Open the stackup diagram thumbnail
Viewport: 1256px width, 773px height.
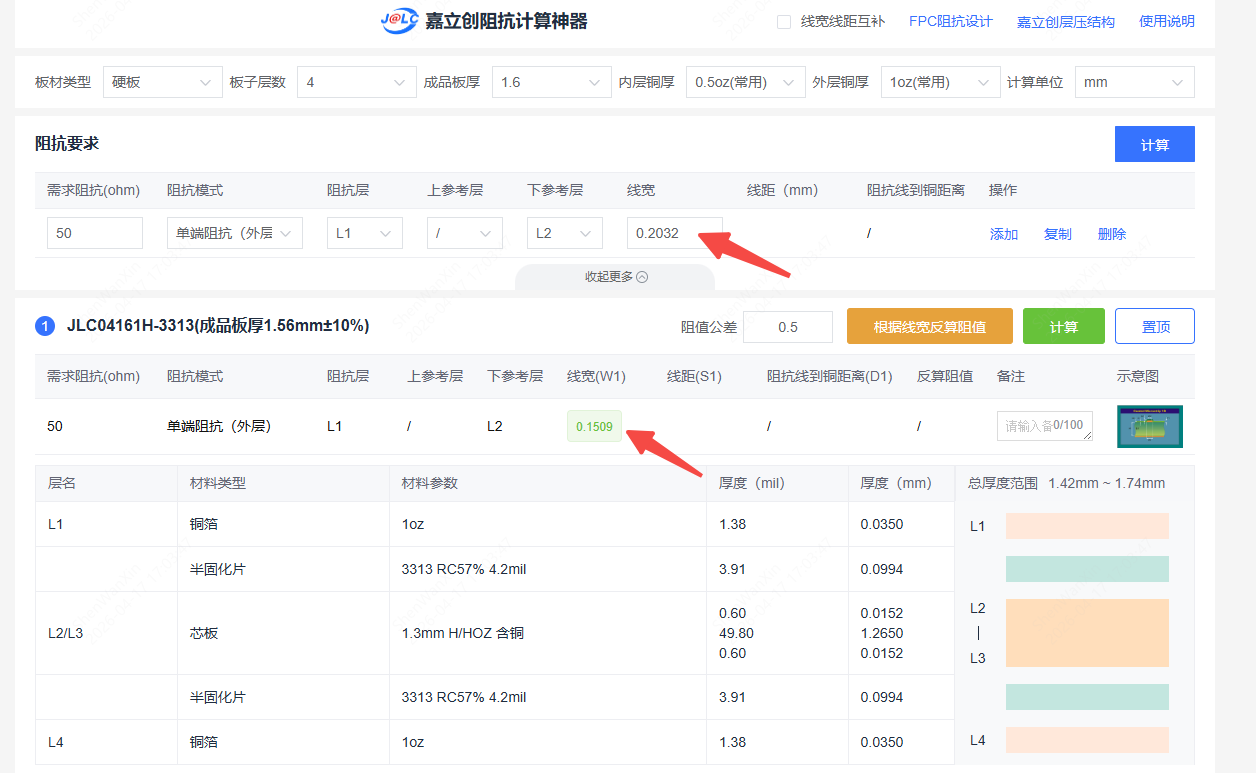[x=1150, y=426]
